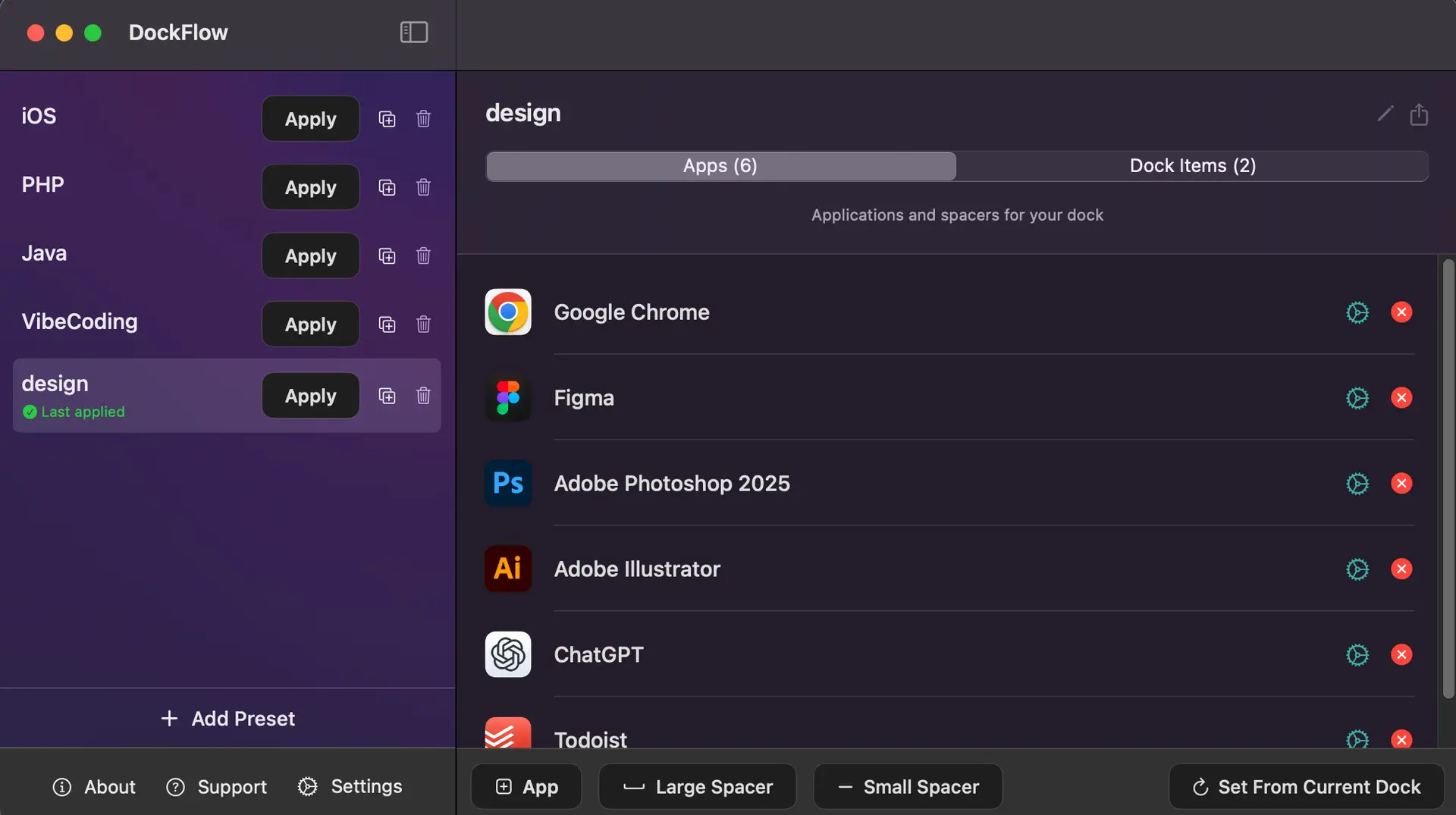Apply the iOS preset
This screenshot has height=815, width=1456.
pyautogui.click(x=309, y=118)
